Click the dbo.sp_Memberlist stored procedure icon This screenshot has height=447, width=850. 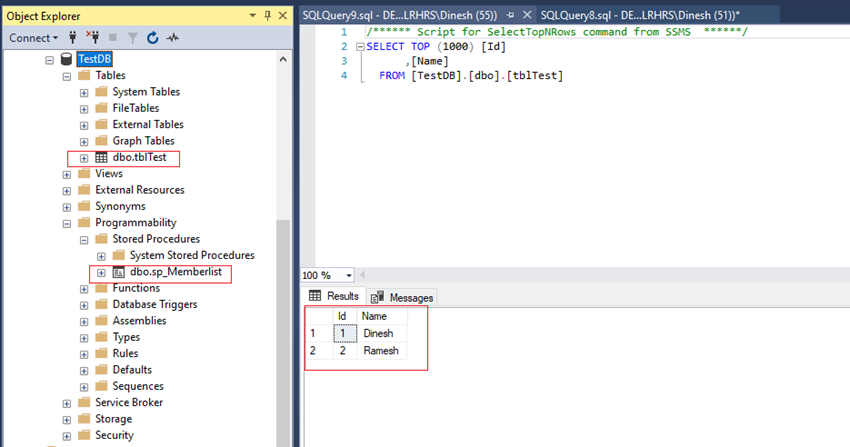119,272
